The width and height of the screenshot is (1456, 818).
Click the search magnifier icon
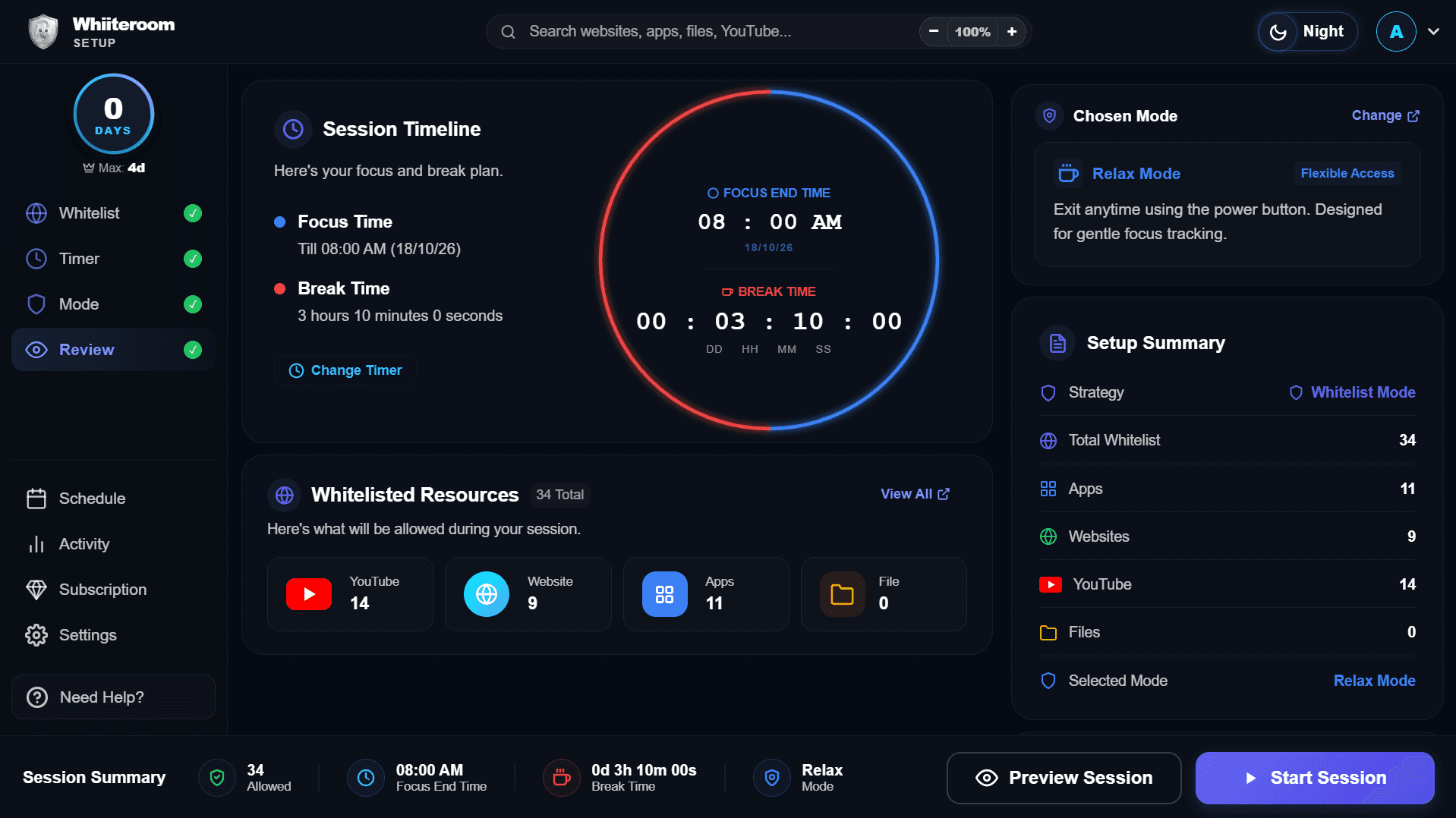(x=508, y=32)
